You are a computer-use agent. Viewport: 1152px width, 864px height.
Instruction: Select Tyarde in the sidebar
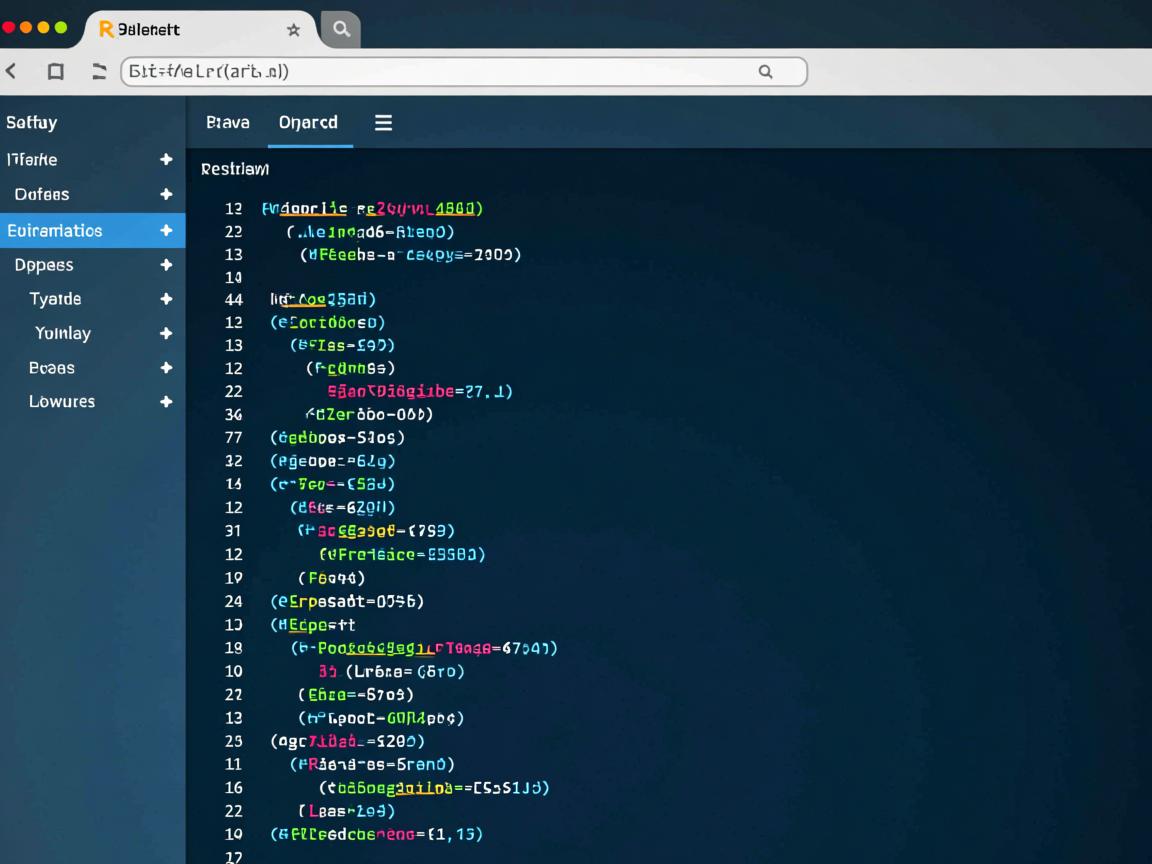(x=55, y=299)
